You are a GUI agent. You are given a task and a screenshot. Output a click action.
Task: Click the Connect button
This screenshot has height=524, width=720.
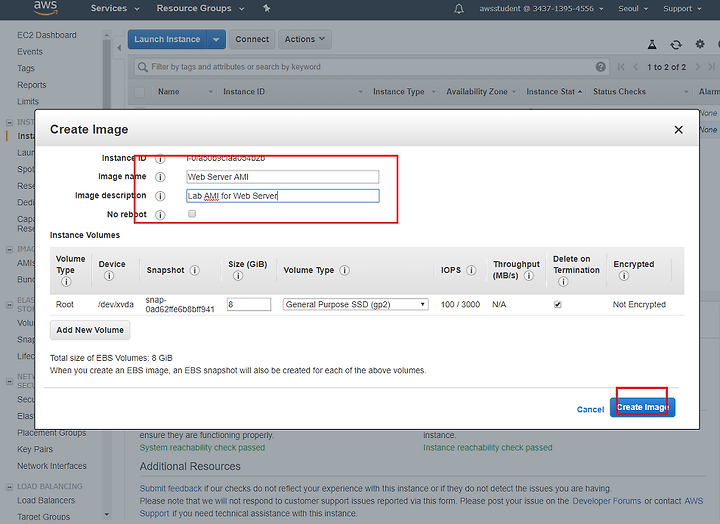click(252, 39)
